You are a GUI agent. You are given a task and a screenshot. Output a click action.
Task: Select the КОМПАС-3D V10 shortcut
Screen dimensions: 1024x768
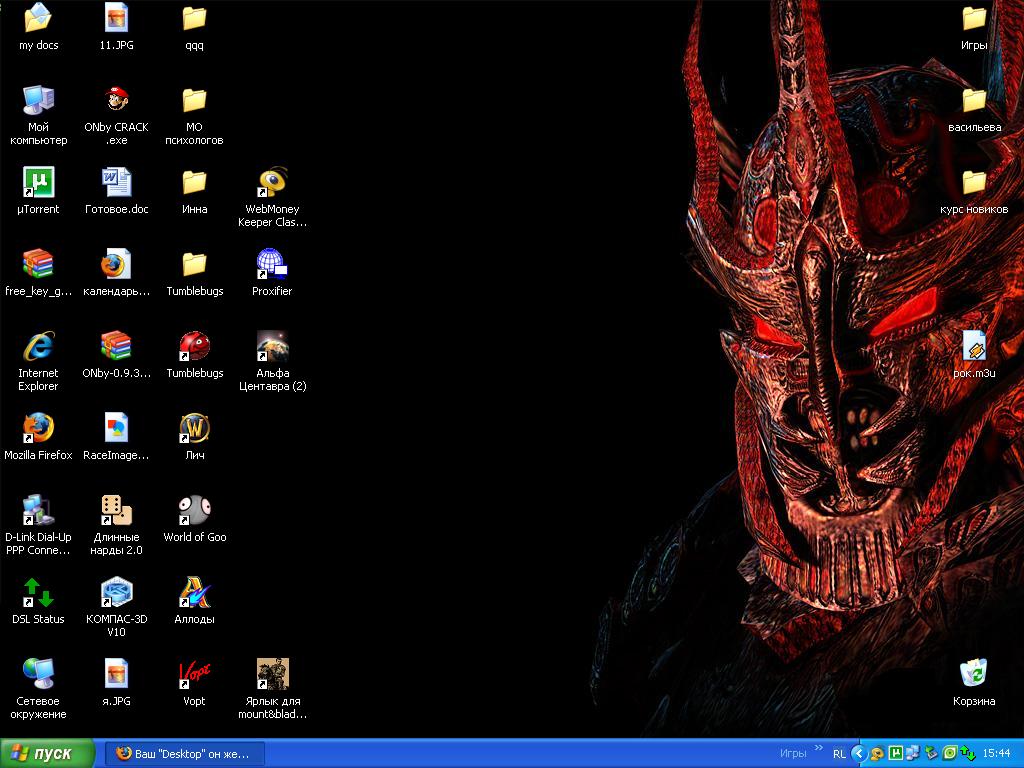(x=116, y=592)
